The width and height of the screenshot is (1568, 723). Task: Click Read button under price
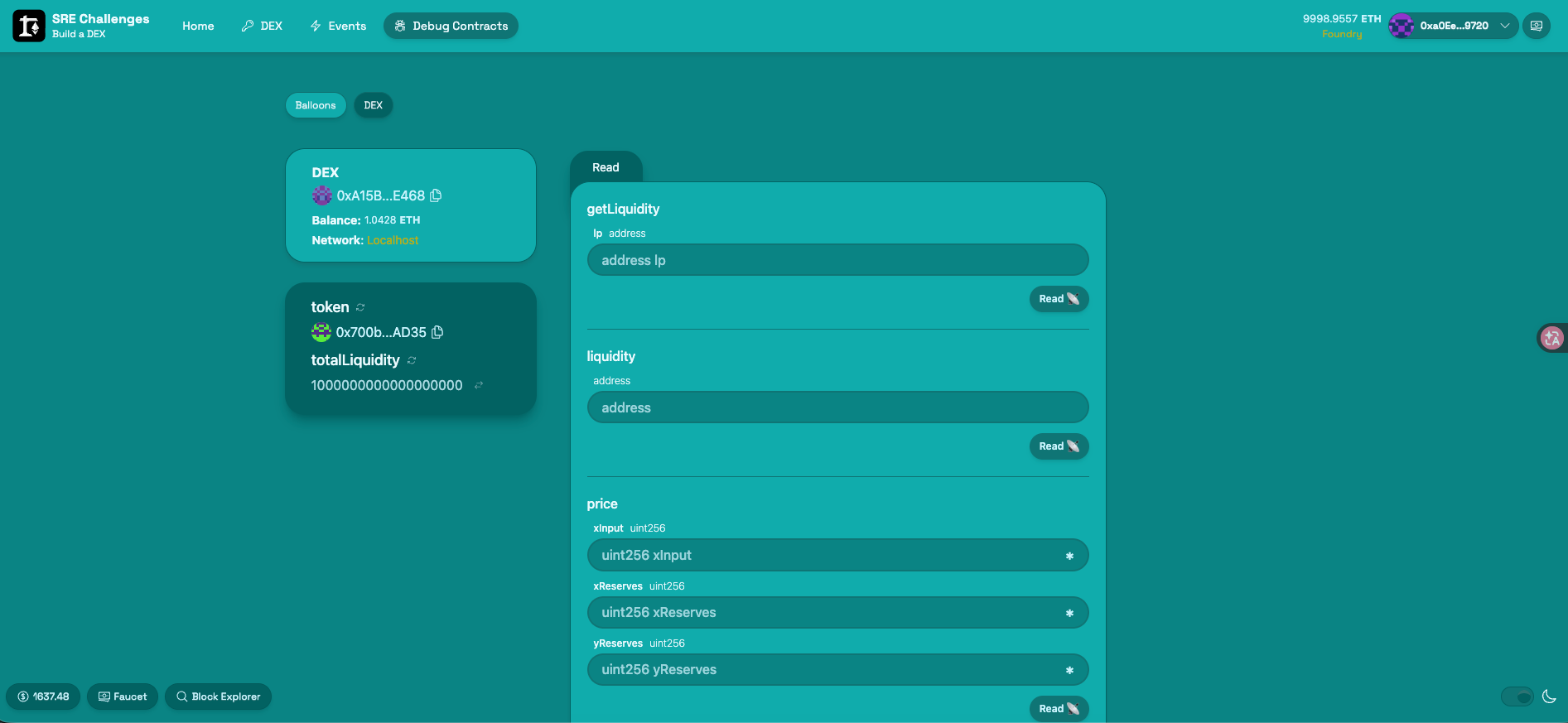(1059, 709)
